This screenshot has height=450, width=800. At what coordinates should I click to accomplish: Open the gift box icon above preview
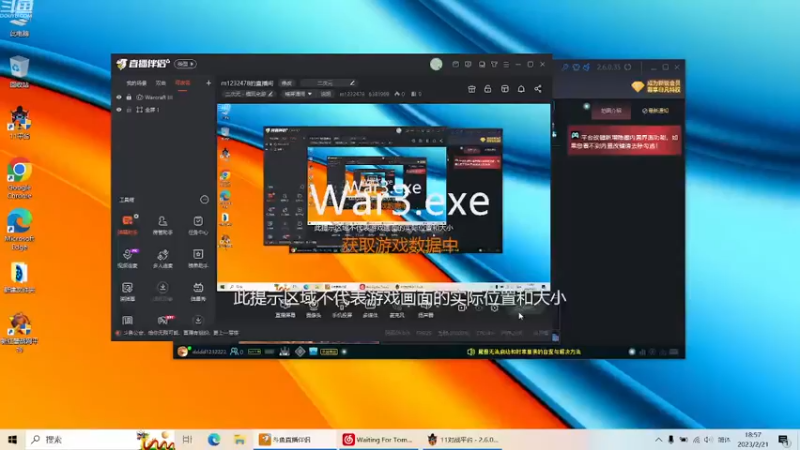coord(471,89)
